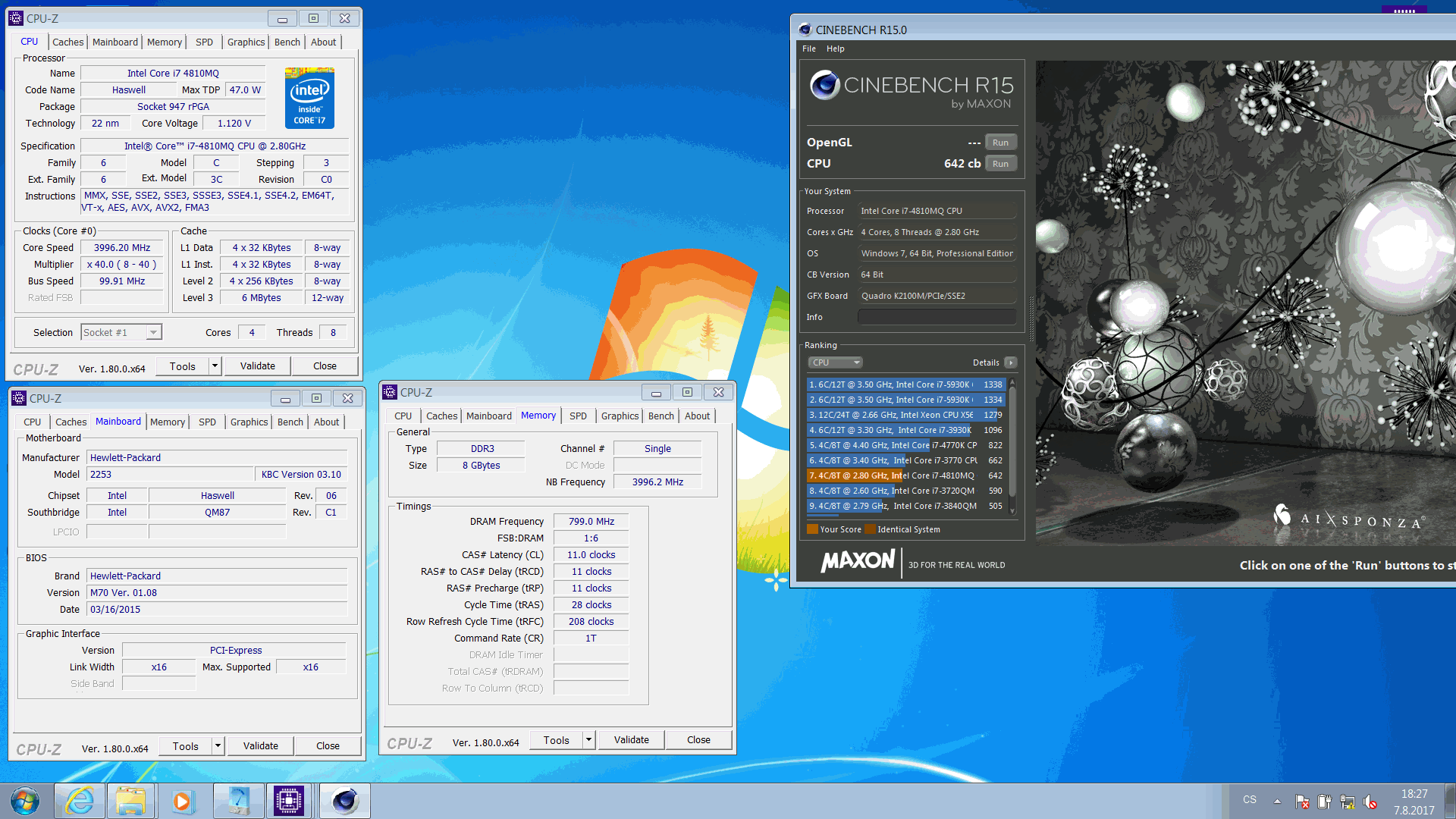
Task: Click Close button in CPU tab window
Action: [325, 366]
